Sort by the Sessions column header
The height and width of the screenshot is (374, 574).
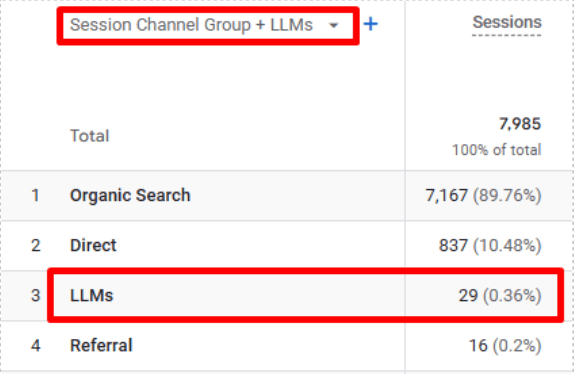pos(507,22)
